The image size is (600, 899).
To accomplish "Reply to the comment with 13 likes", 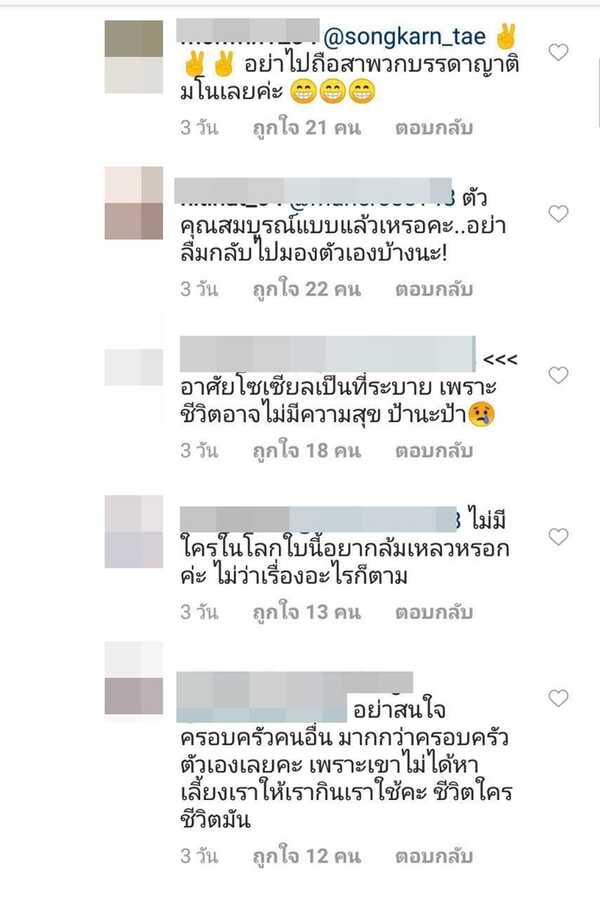I will coord(434,612).
